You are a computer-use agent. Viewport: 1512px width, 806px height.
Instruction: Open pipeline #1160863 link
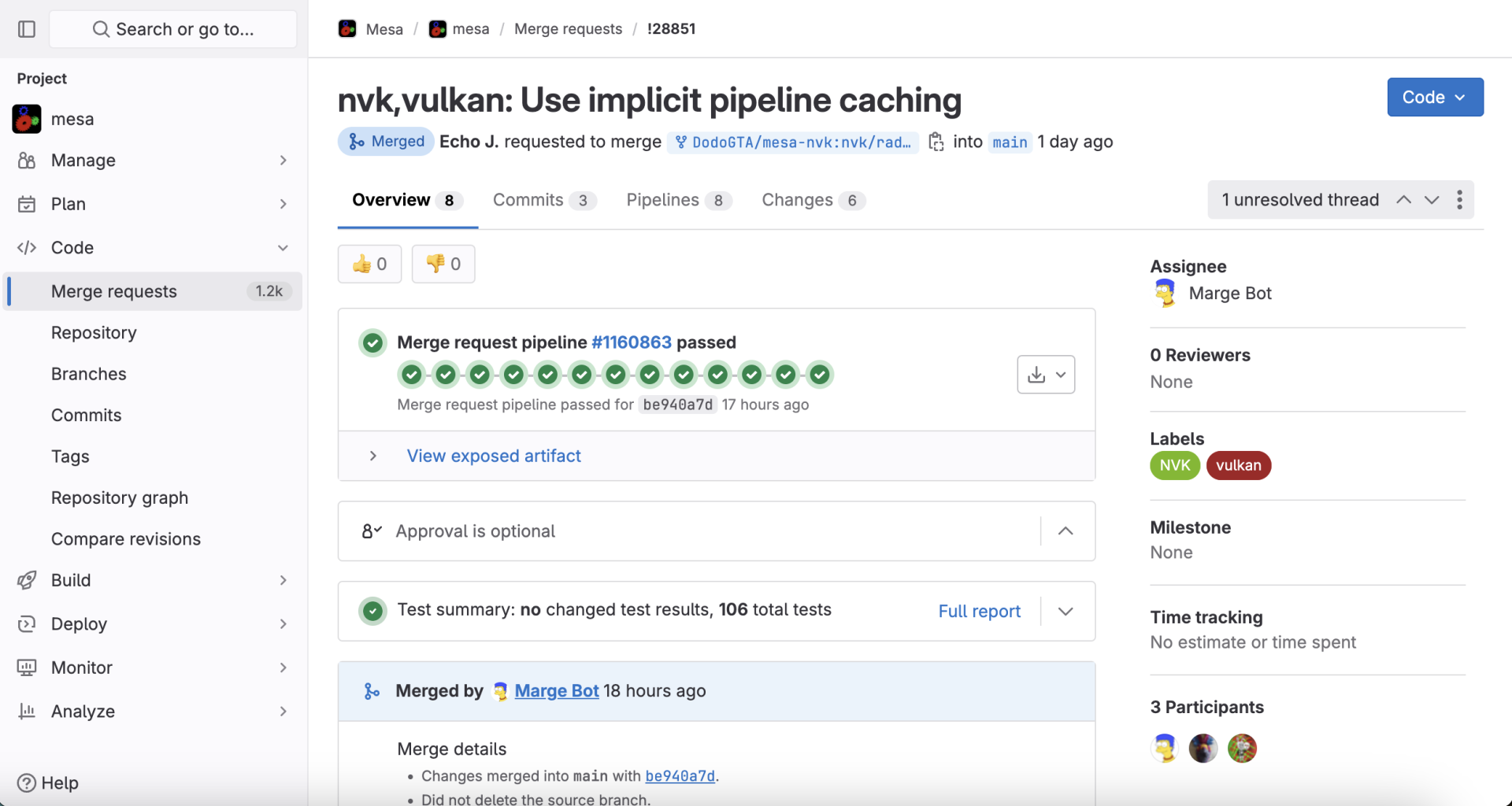tap(631, 342)
